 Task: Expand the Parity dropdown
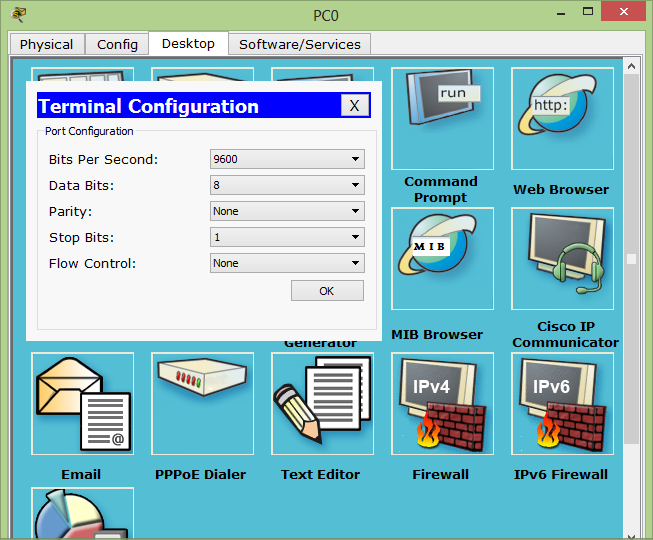[x=287, y=211]
